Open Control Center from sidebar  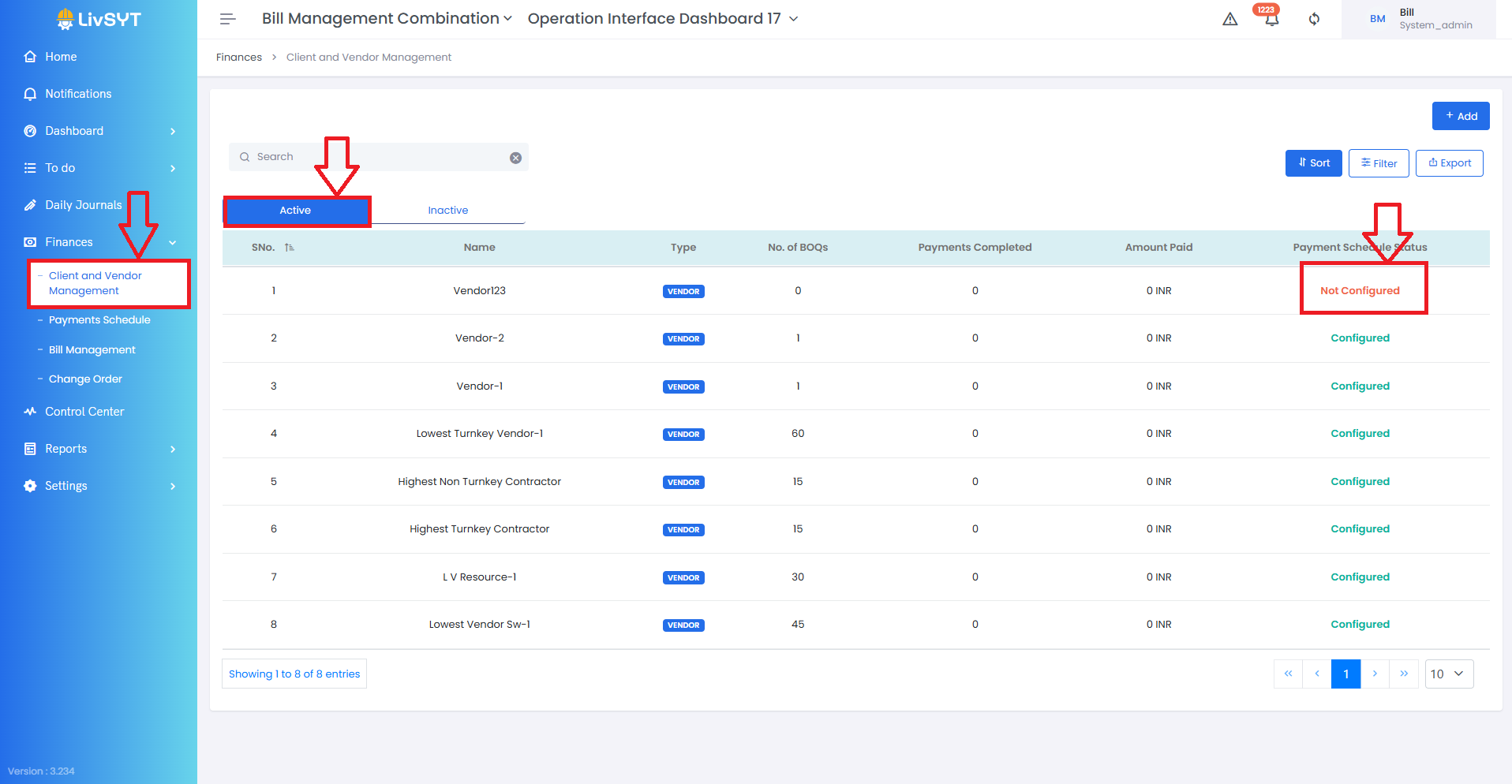[84, 412]
